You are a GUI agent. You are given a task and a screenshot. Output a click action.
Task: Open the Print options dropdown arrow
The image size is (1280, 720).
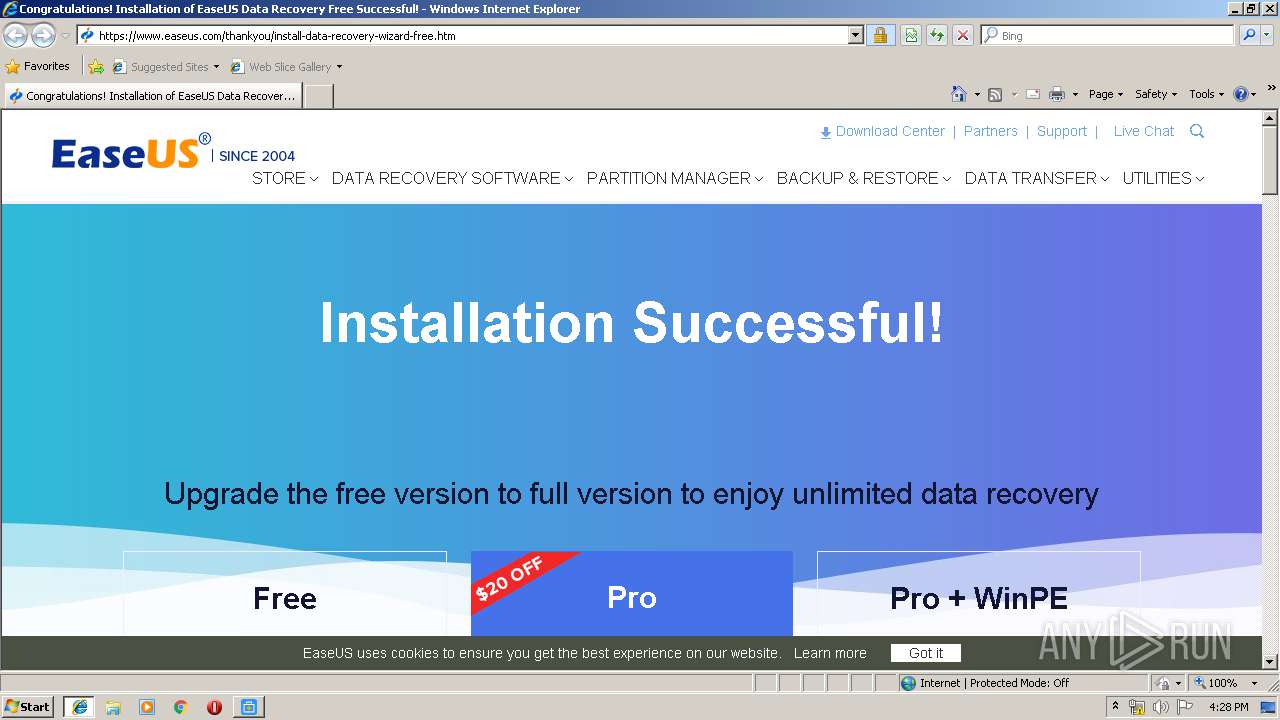pyautogui.click(x=1075, y=94)
